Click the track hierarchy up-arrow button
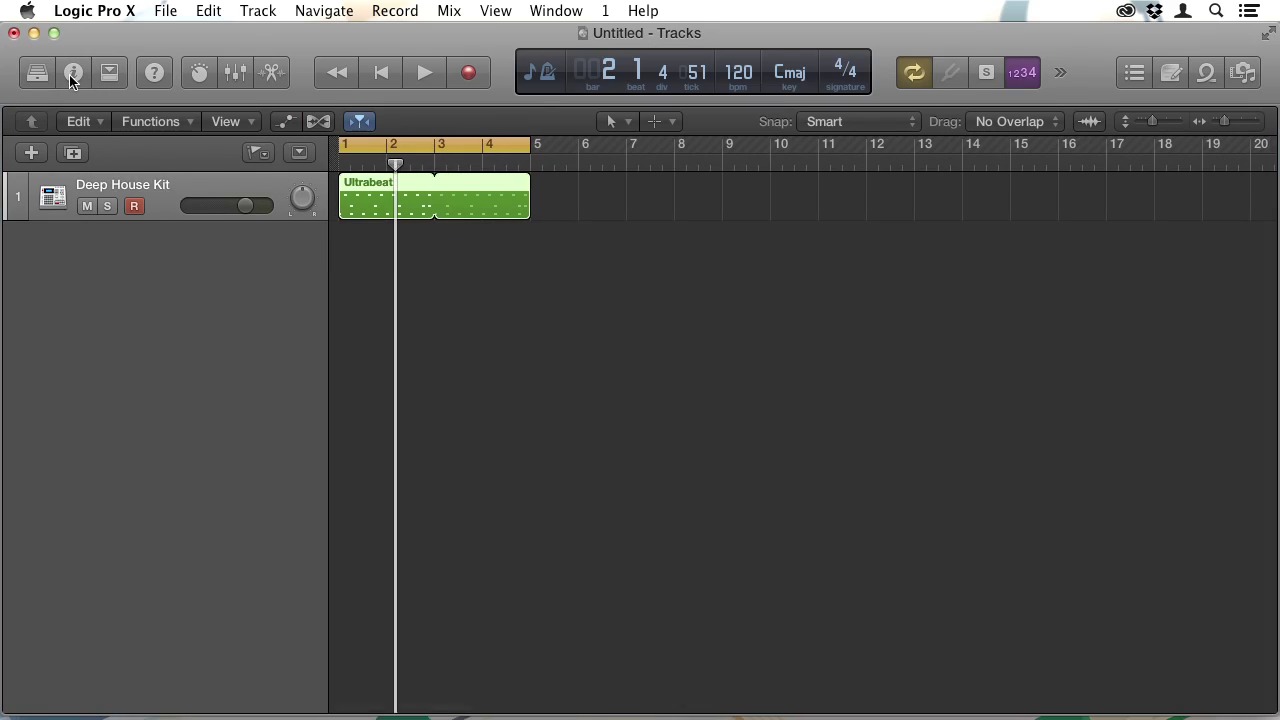 [x=31, y=122]
